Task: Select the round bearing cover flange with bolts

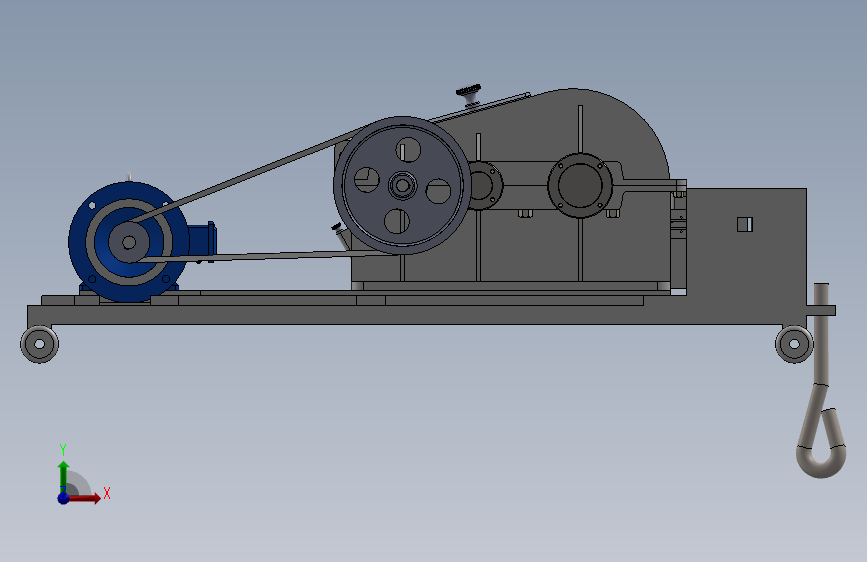Action: [x=580, y=185]
